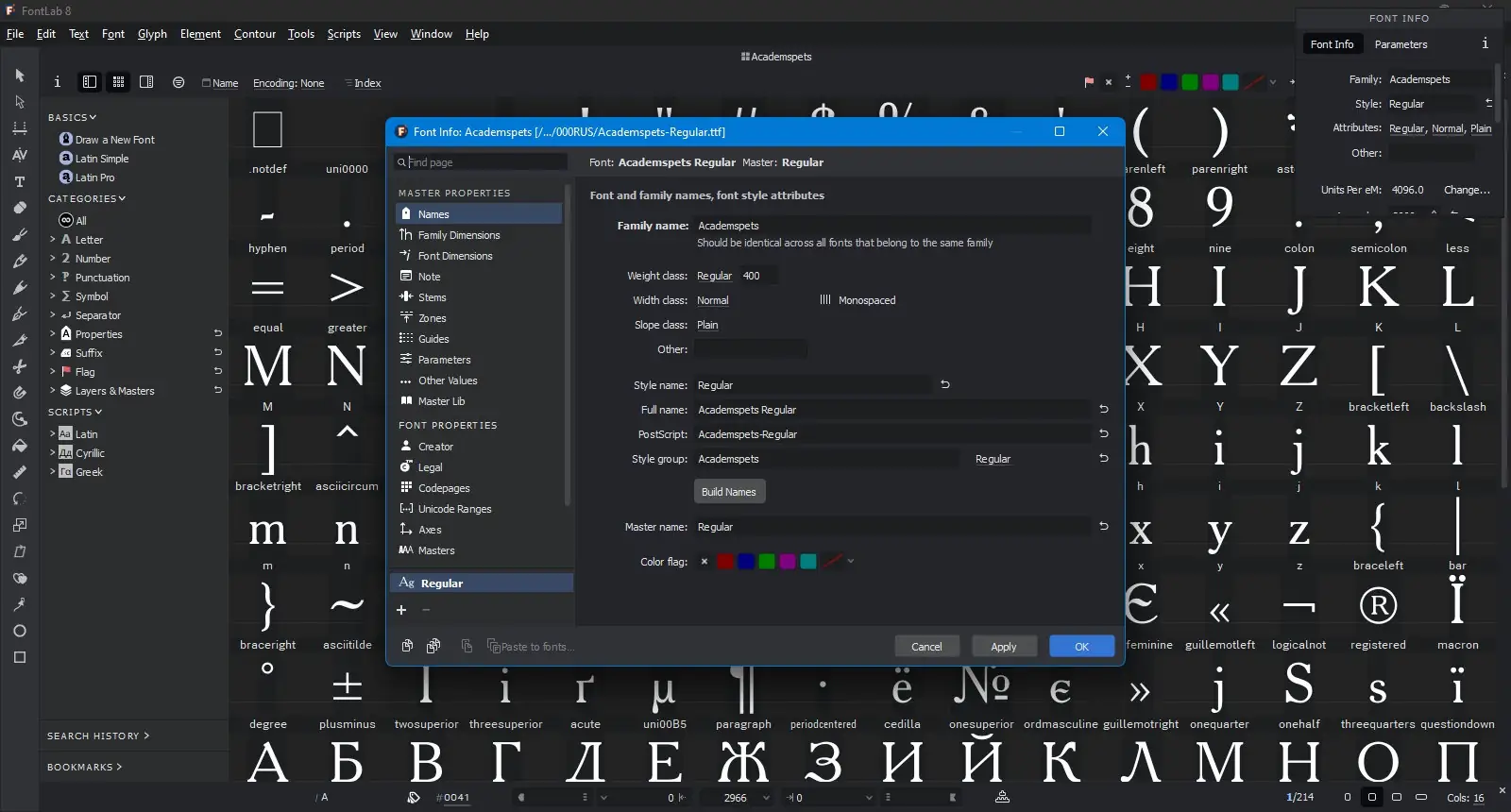Click the flag icon in font window toolbar

[1089, 82]
